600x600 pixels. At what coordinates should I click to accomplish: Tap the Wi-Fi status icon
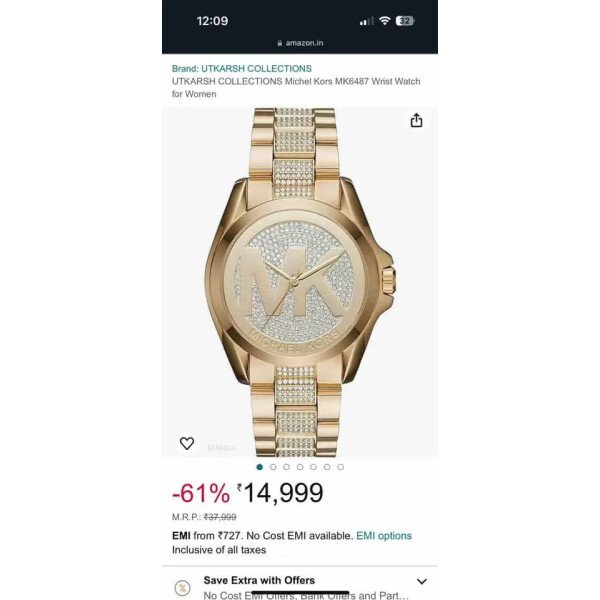click(384, 21)
